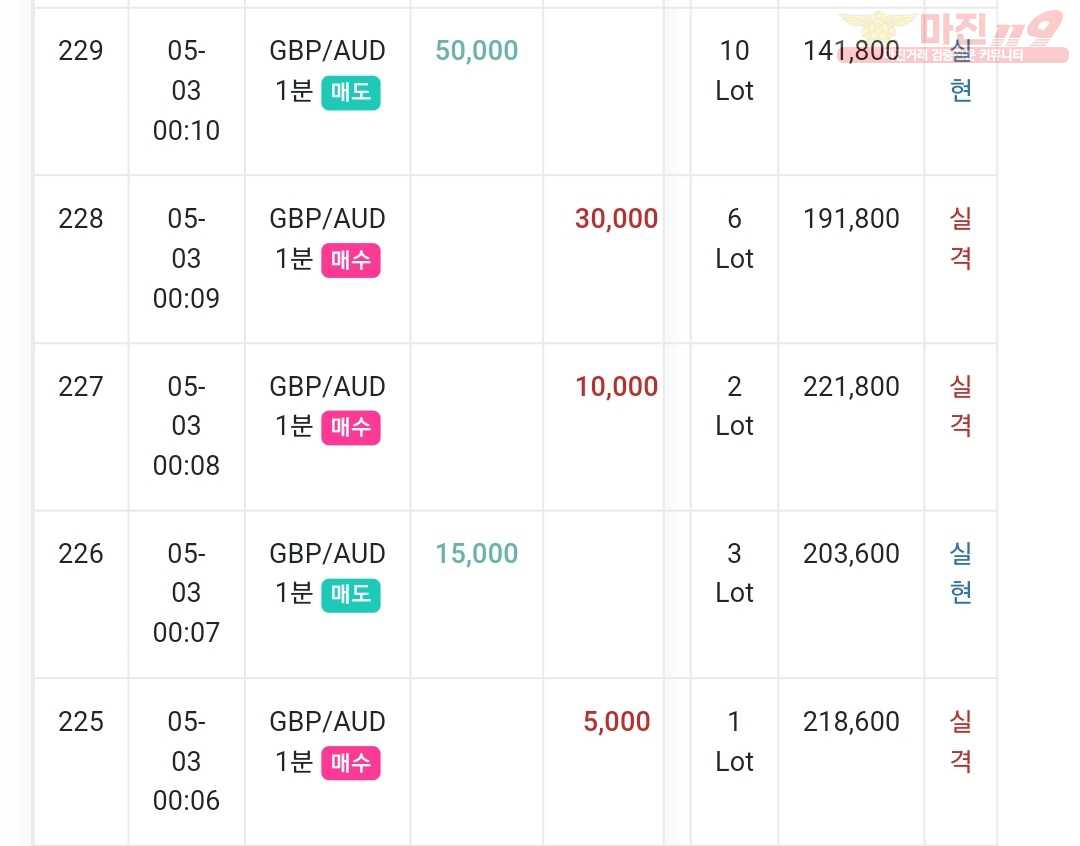
Task: Click the 매수 badge in row 228
Action: (351, 260)
